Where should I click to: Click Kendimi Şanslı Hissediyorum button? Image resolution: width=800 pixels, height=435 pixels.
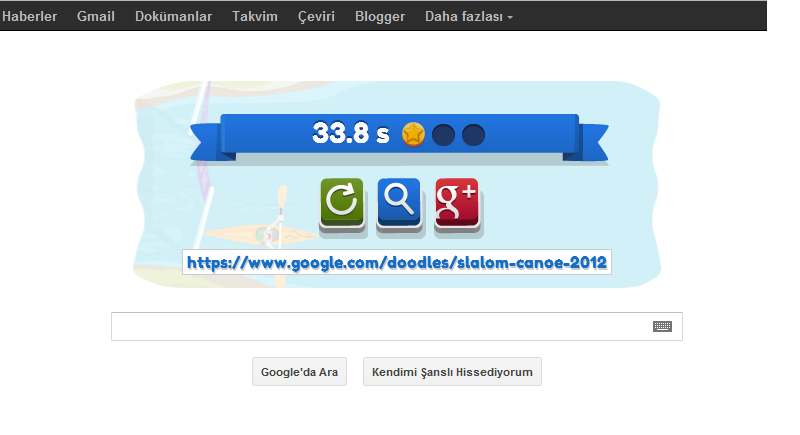click(x=452, y=372)
